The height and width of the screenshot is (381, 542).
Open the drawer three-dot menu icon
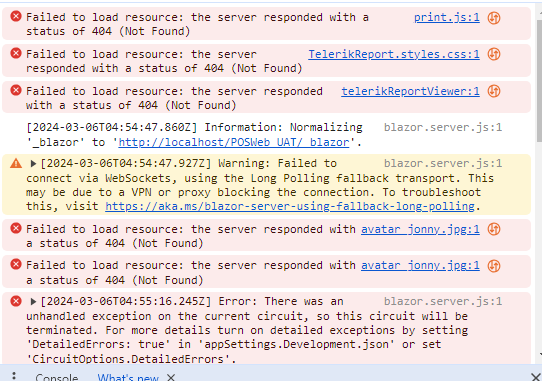(14, 376)
